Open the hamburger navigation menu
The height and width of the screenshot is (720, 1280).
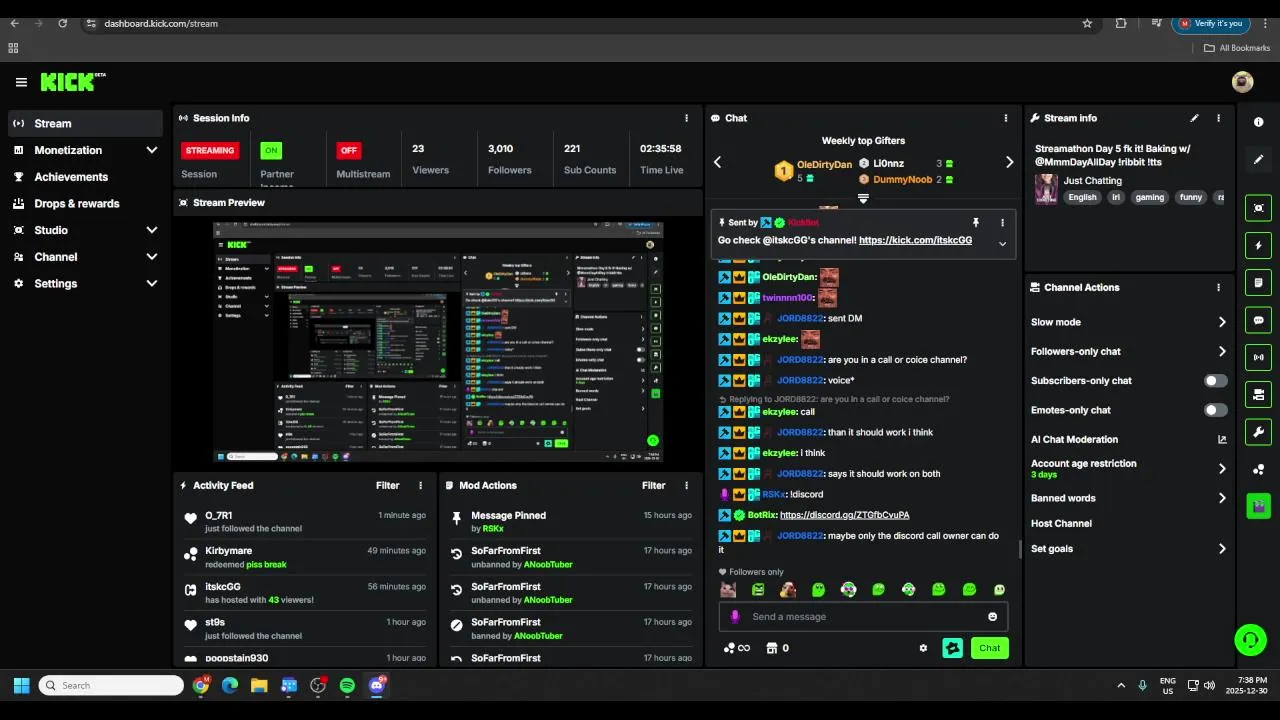pos(21,82)
